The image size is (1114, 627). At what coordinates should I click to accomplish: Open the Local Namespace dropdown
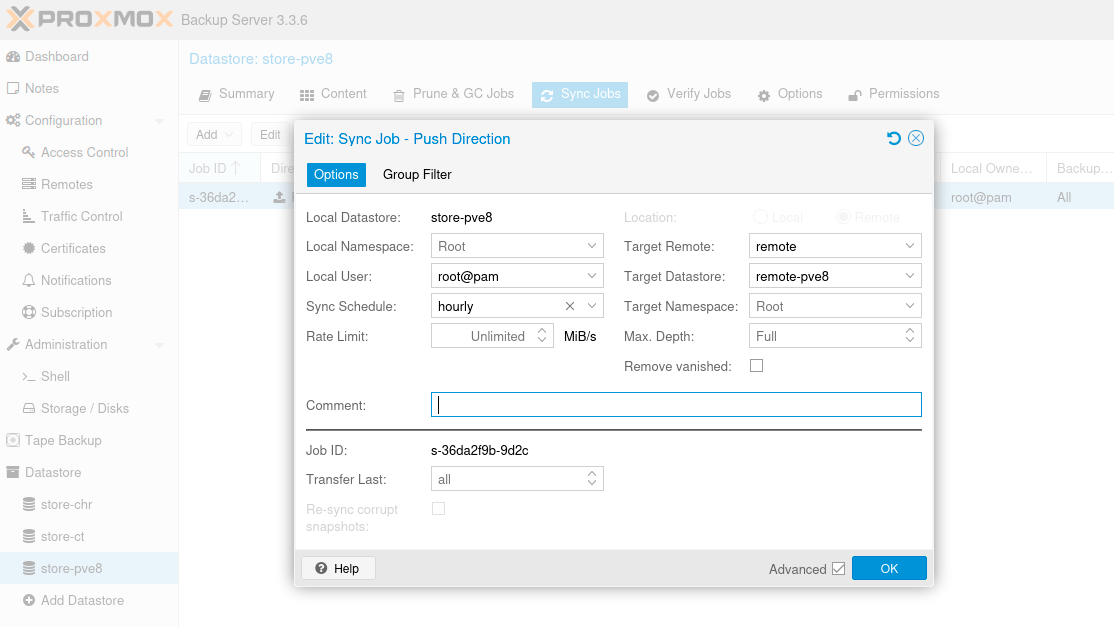[592, 246]
